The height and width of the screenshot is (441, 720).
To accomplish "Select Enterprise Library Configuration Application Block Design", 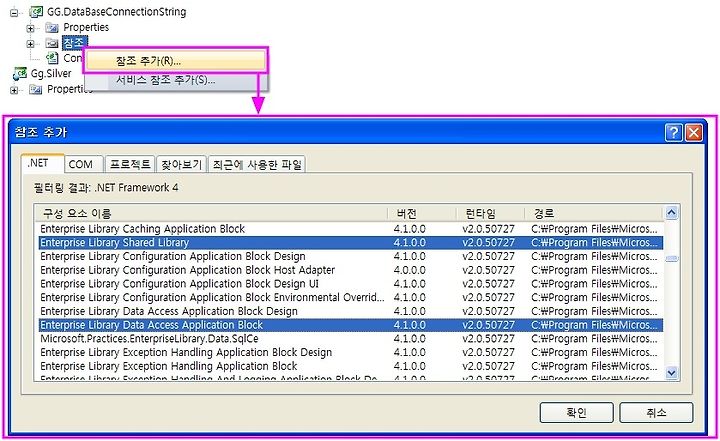I will [x=350, y=256].
